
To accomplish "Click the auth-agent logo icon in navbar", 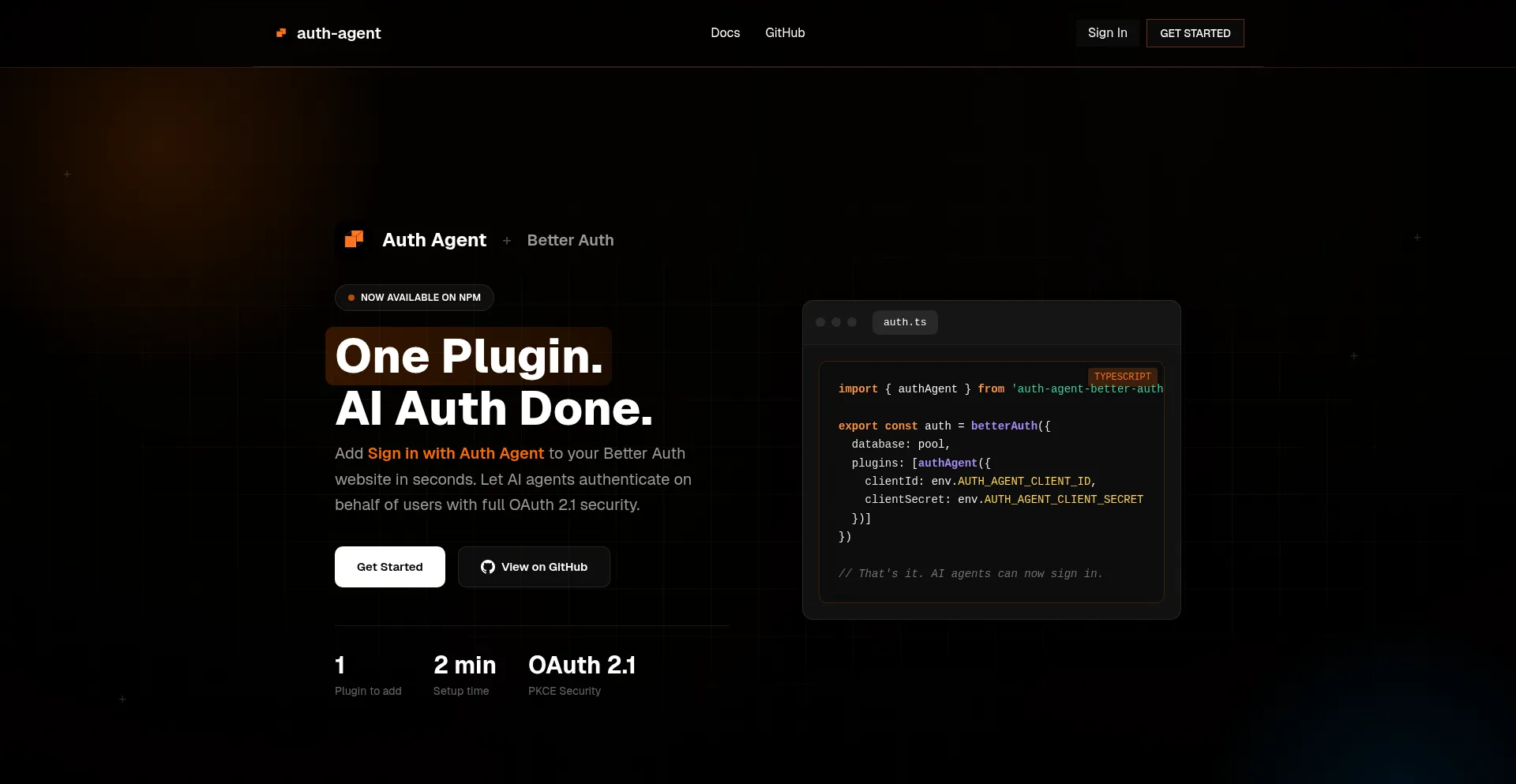I will tap(280, 33).
